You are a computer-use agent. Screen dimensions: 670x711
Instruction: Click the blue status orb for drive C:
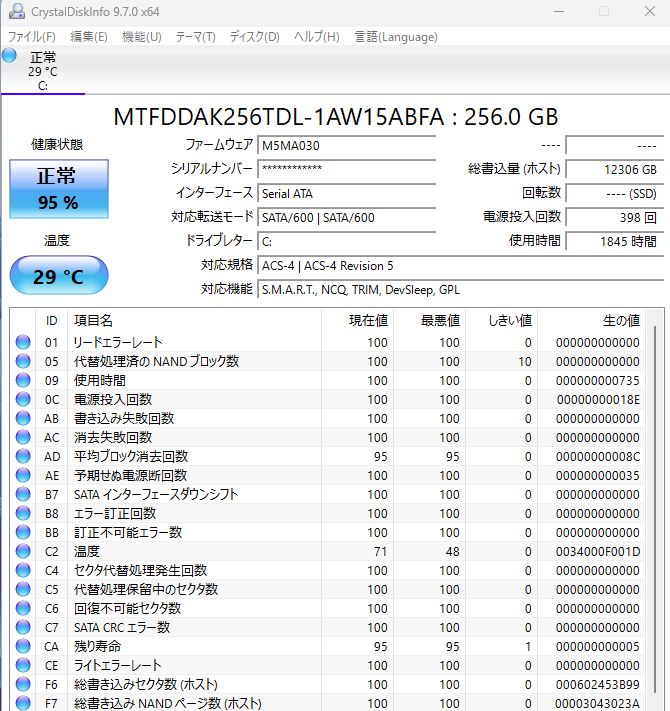tap(9, 56)
